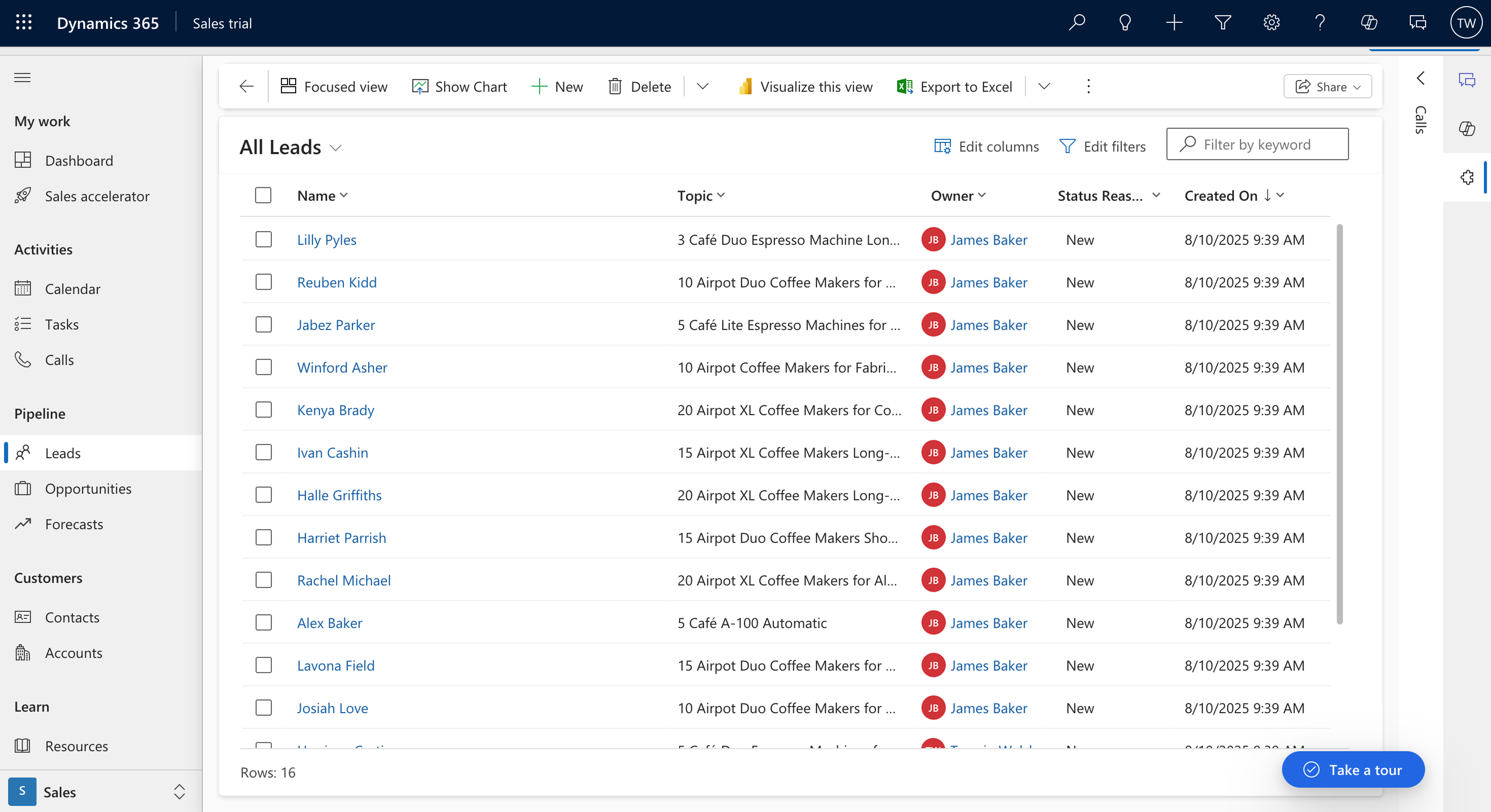Switch to Focused view

(x=334, y=87)
